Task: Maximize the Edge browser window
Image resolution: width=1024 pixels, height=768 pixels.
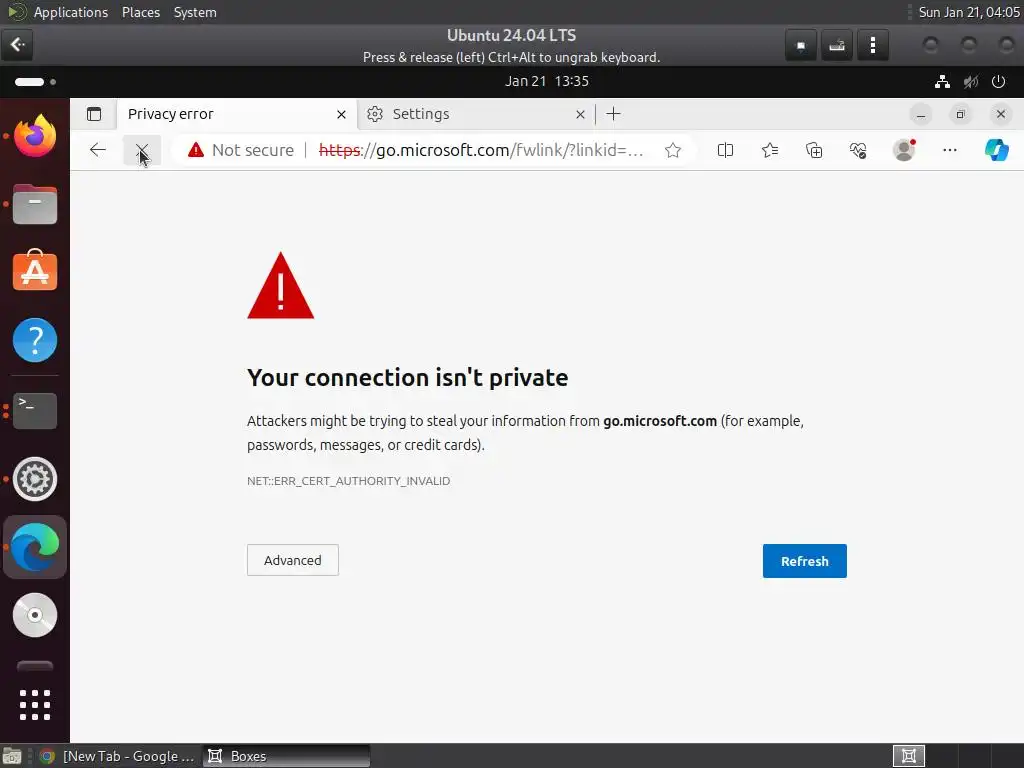Action: tap(960, 114)
